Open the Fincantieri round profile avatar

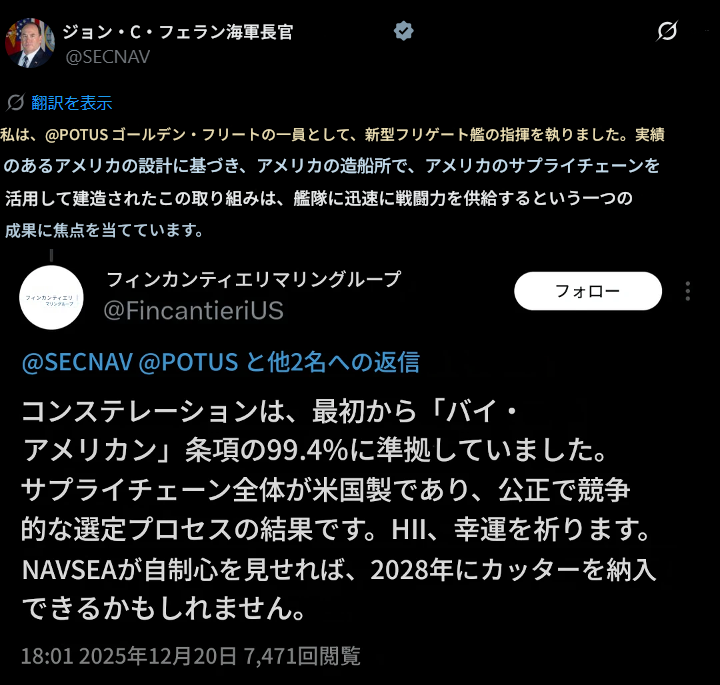[x=51, y=298]
